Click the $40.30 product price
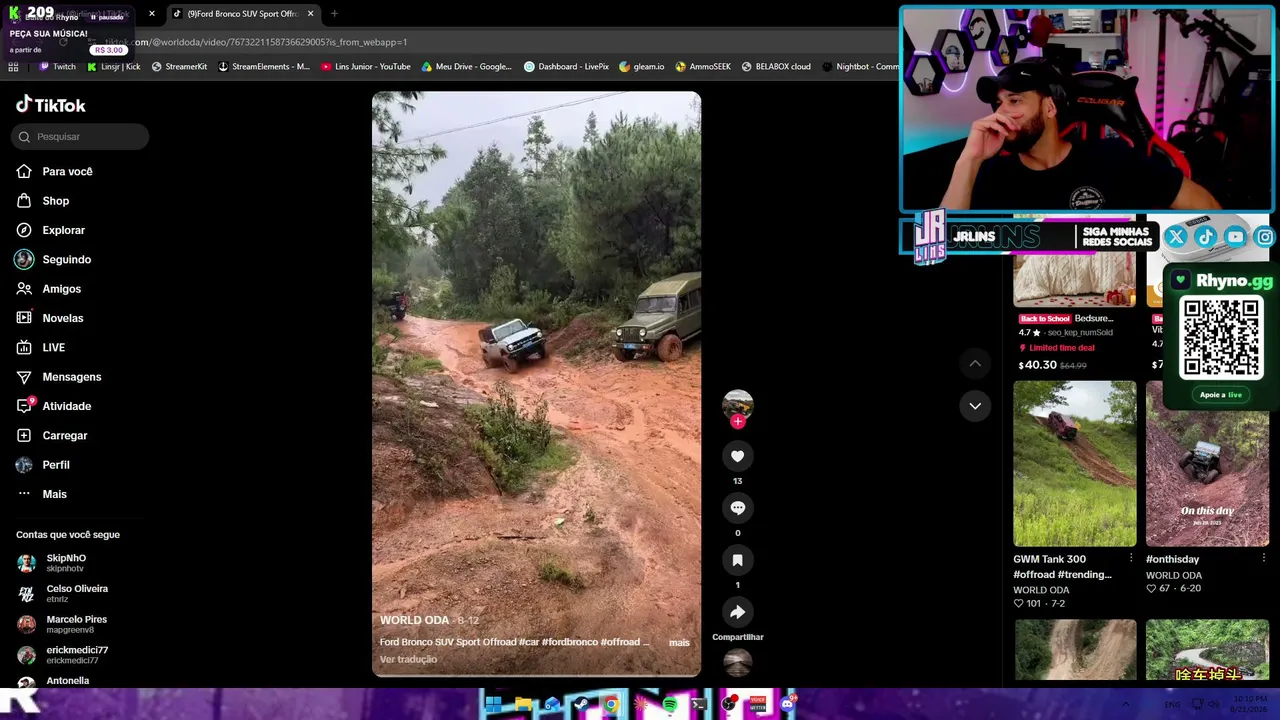The width and height of the screenshot is (1280, 720). coord(1037,365)
